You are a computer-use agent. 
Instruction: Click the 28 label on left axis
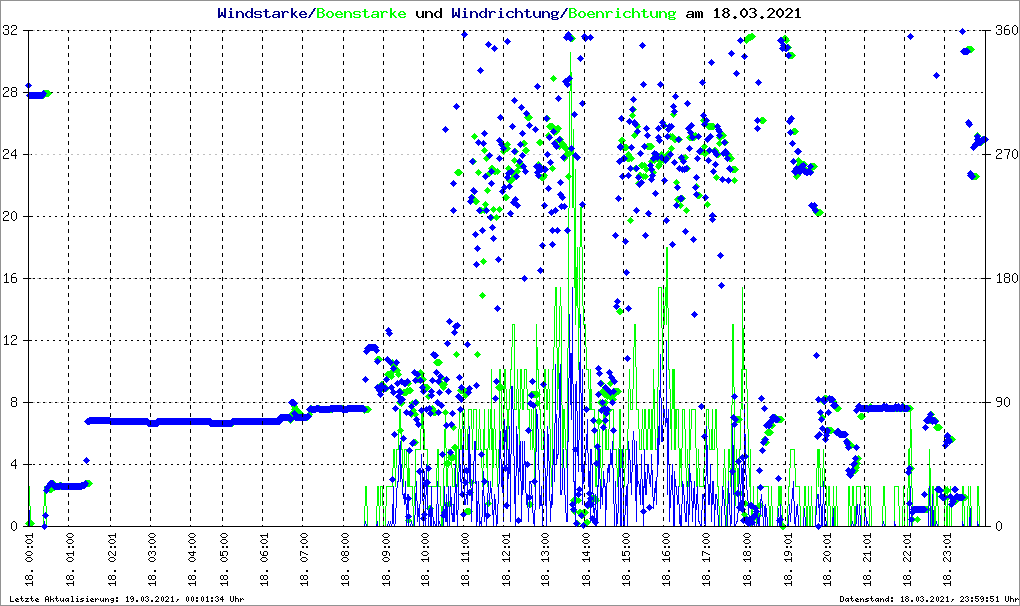pos(10,93)
